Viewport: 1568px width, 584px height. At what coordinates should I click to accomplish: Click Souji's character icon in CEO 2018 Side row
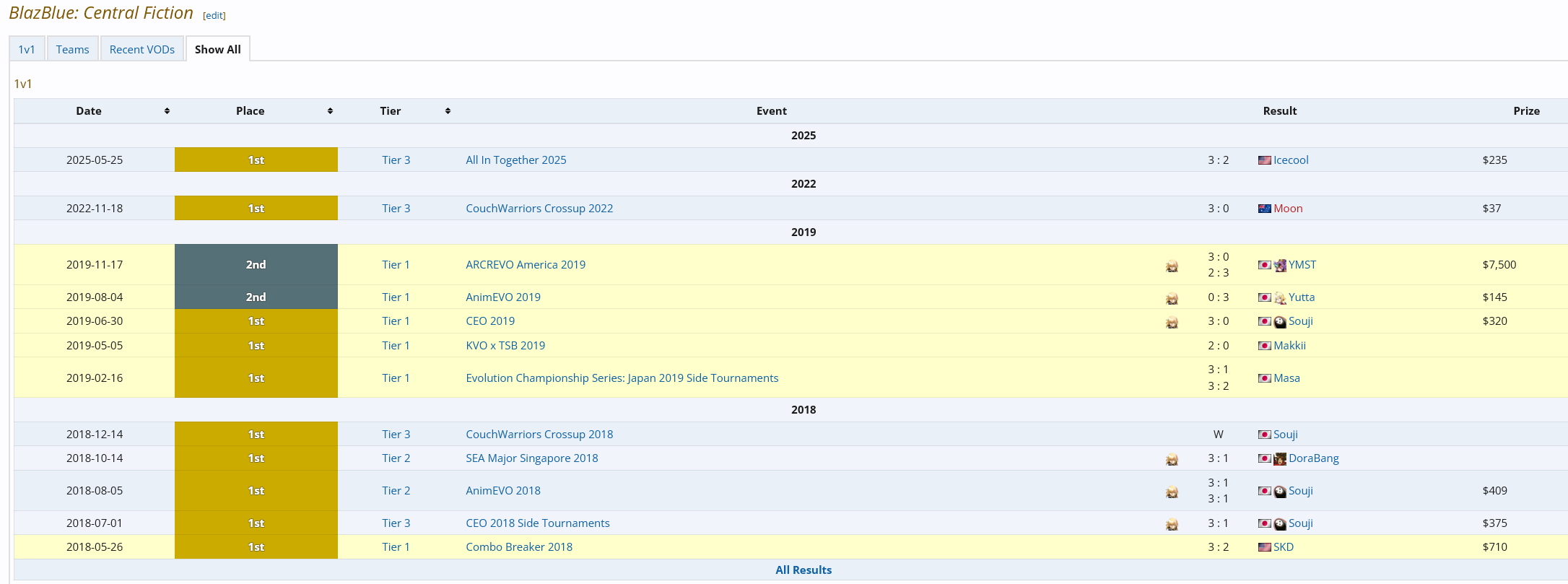coord(1280,524)
